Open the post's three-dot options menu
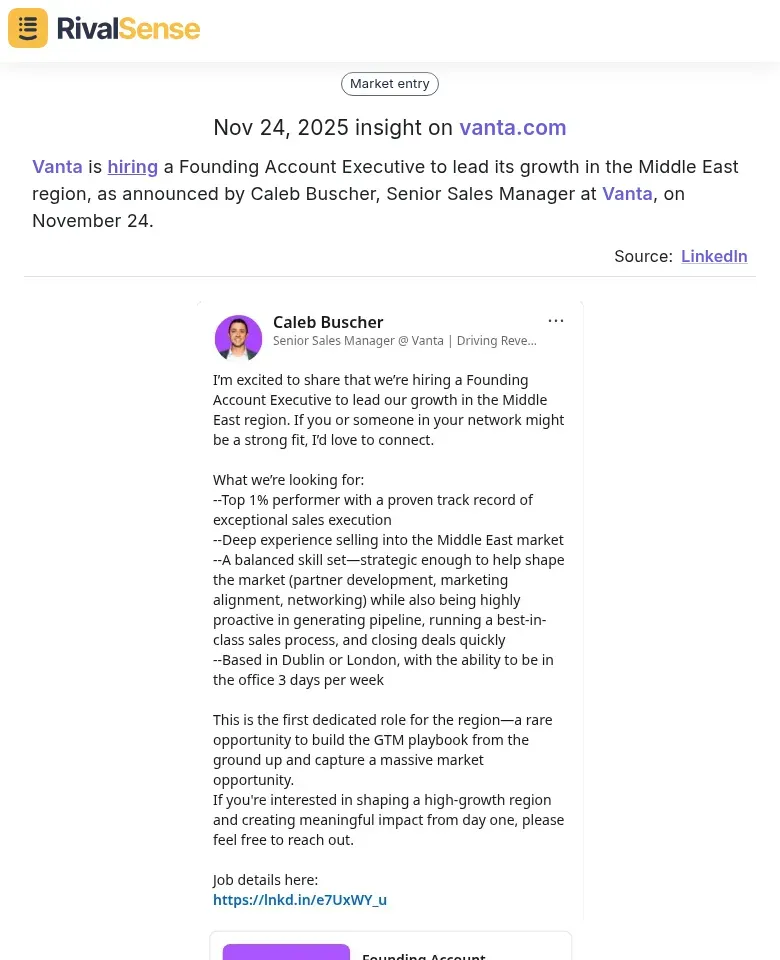This screenshot has width=780, height=960. 556,320
